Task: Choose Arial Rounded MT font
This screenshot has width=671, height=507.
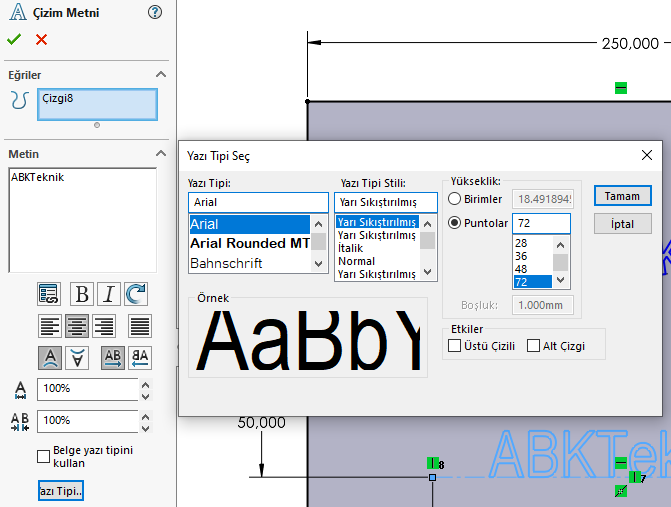Action: (249, 243)
